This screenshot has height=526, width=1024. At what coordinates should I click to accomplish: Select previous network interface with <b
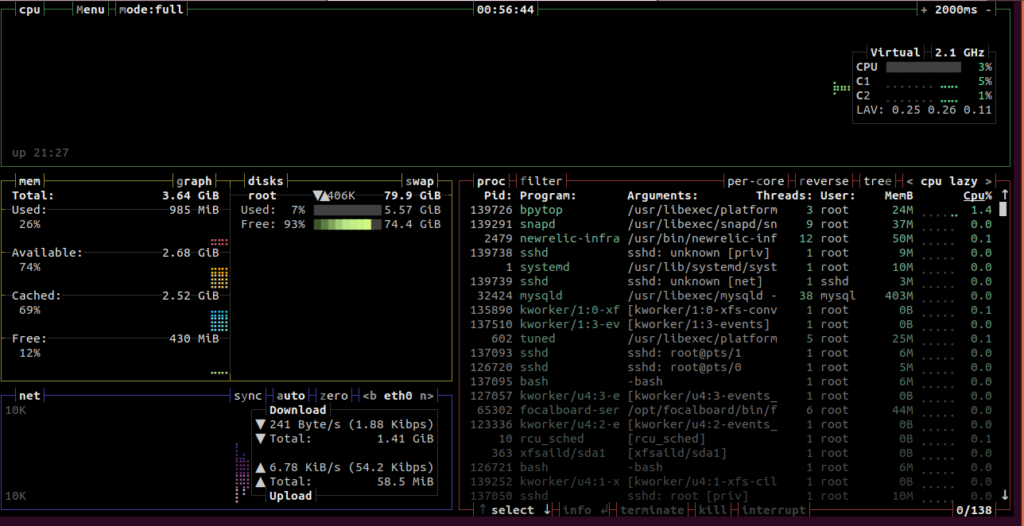tap(370, 396)
